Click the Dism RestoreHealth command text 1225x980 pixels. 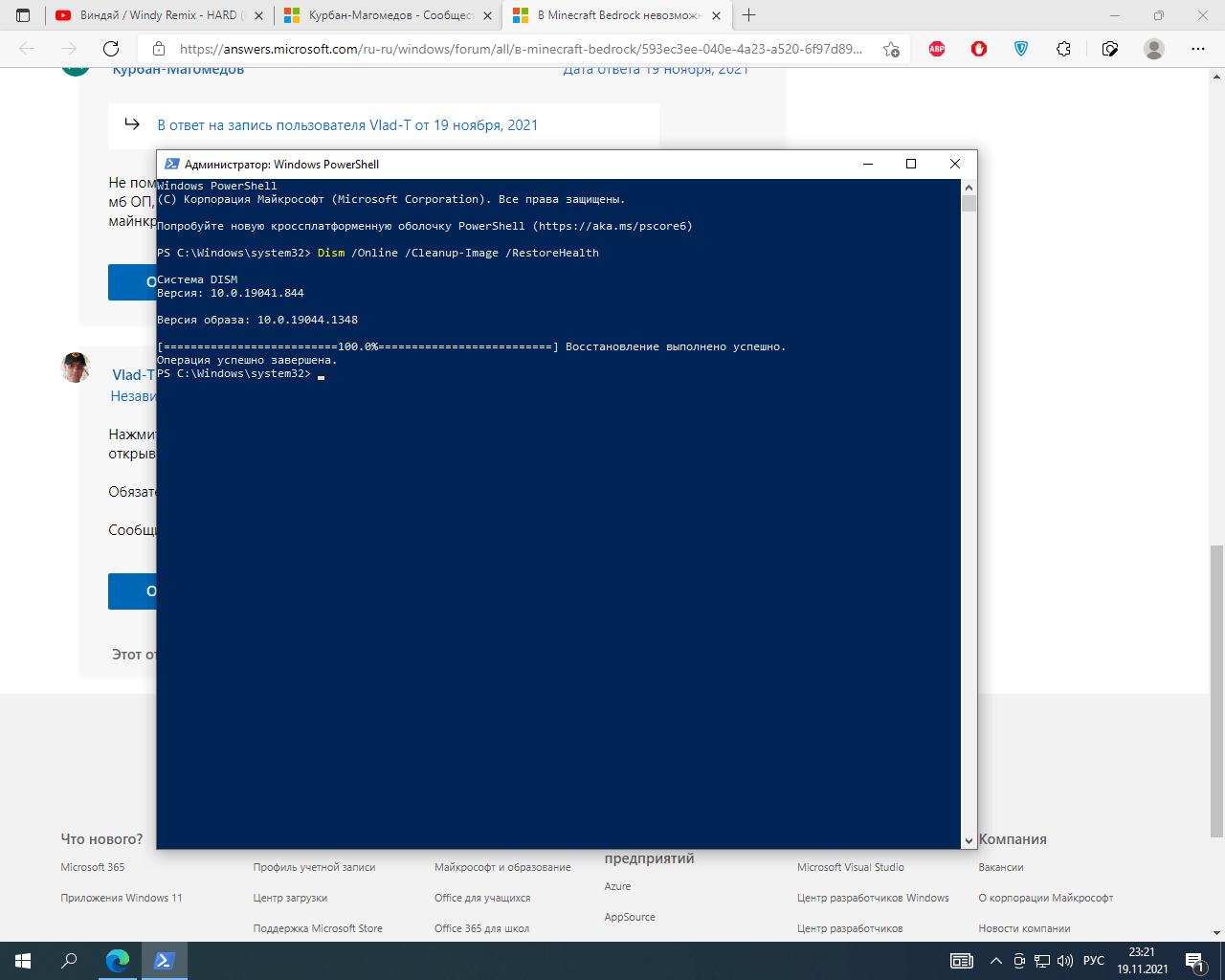coord(458,253)
